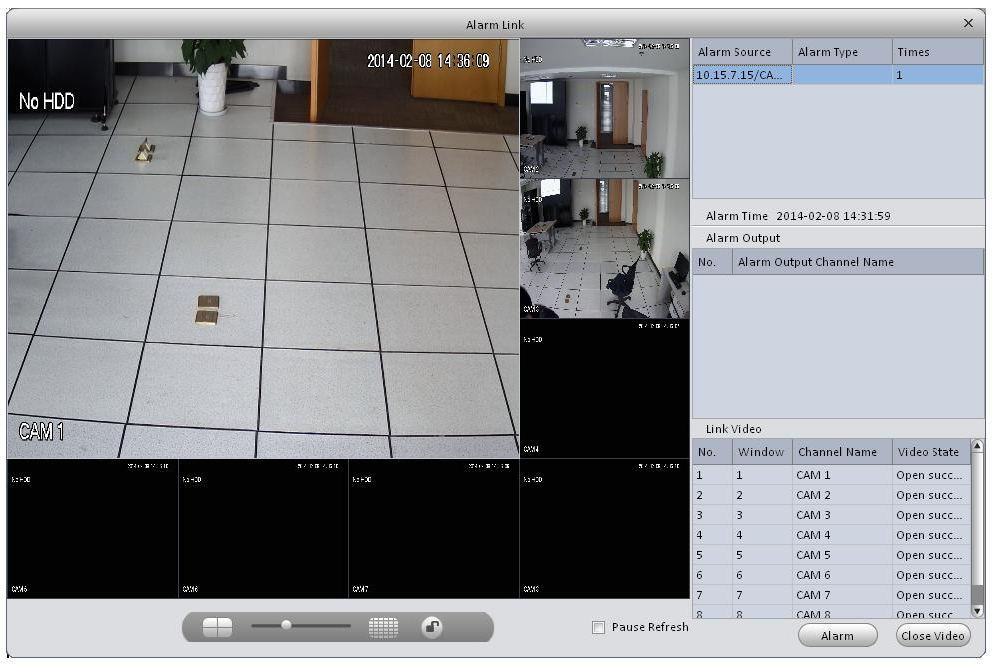Click the Video State cell for CAM 2
This screenshot has width=992, height=667.
click(x=930, y=495)
